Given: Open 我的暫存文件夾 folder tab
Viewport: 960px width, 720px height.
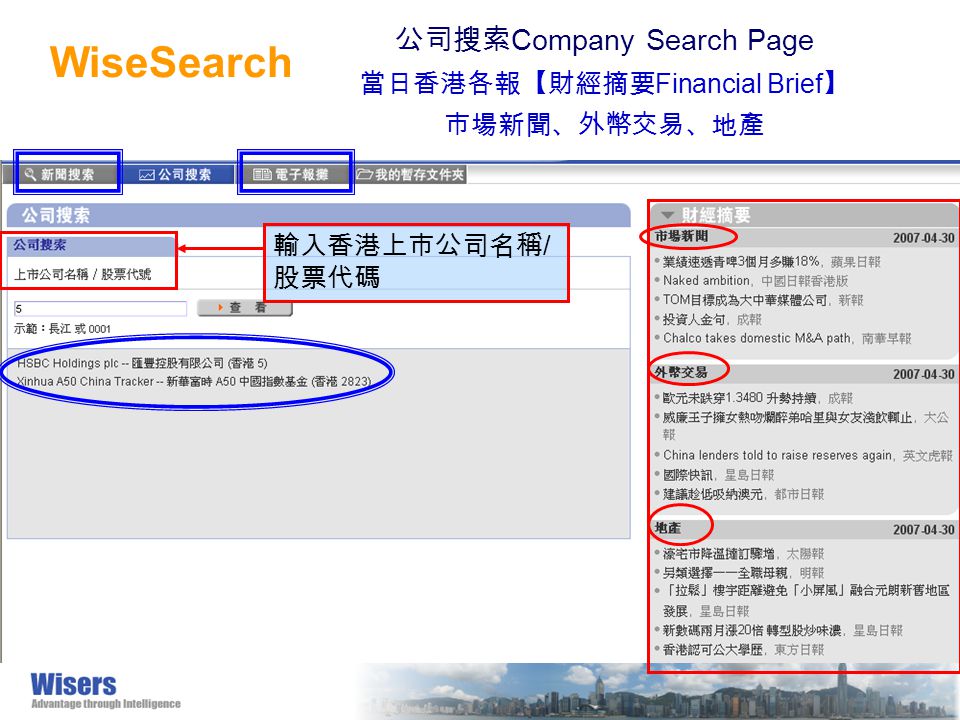Looking at the screenshot, I should pos(411,174).
